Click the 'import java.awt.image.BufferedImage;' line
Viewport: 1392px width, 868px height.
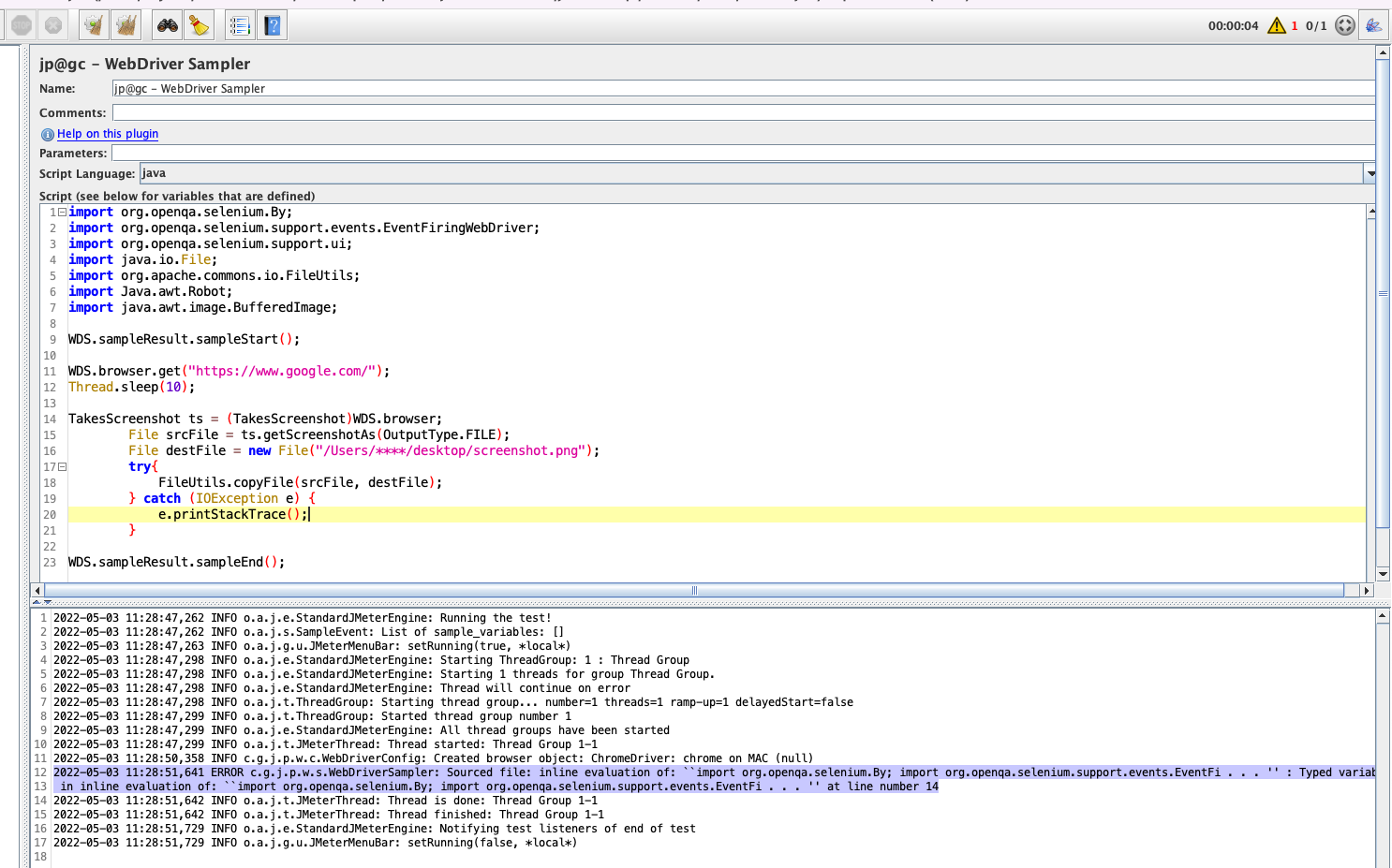[x=202, y=307]
